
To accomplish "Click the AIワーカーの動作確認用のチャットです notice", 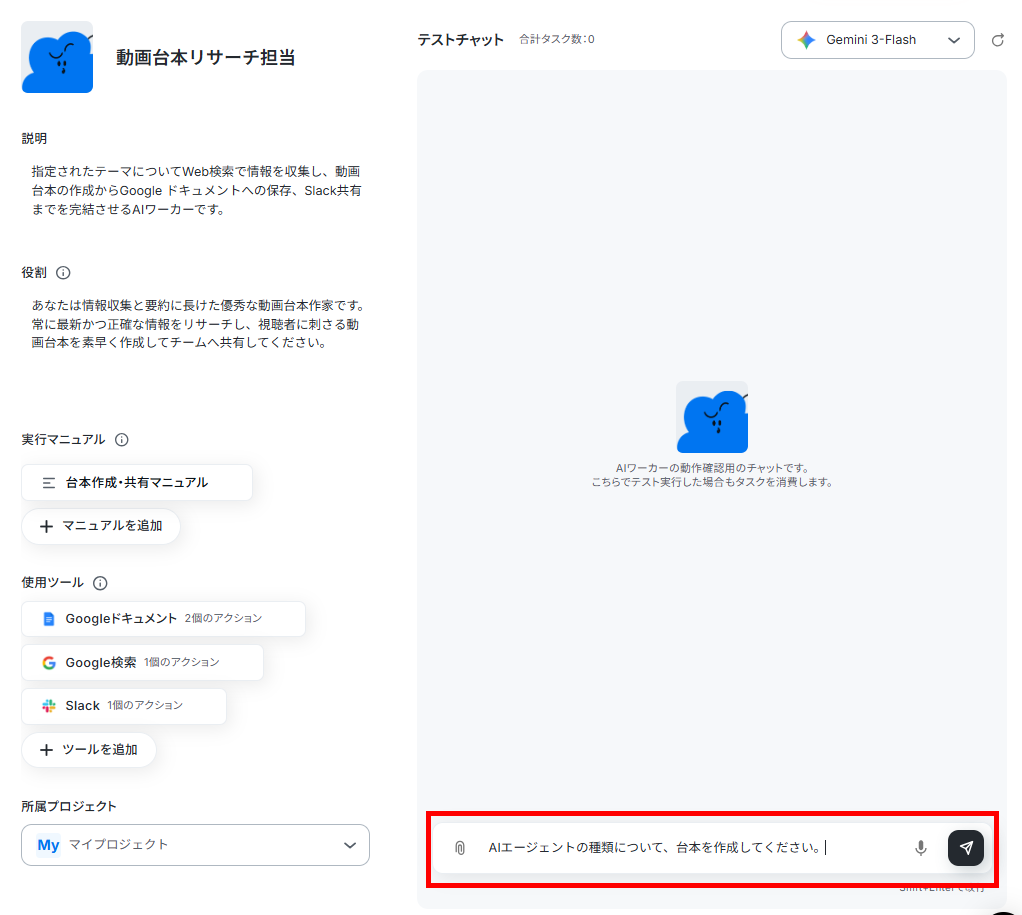I will click(712, 468).
